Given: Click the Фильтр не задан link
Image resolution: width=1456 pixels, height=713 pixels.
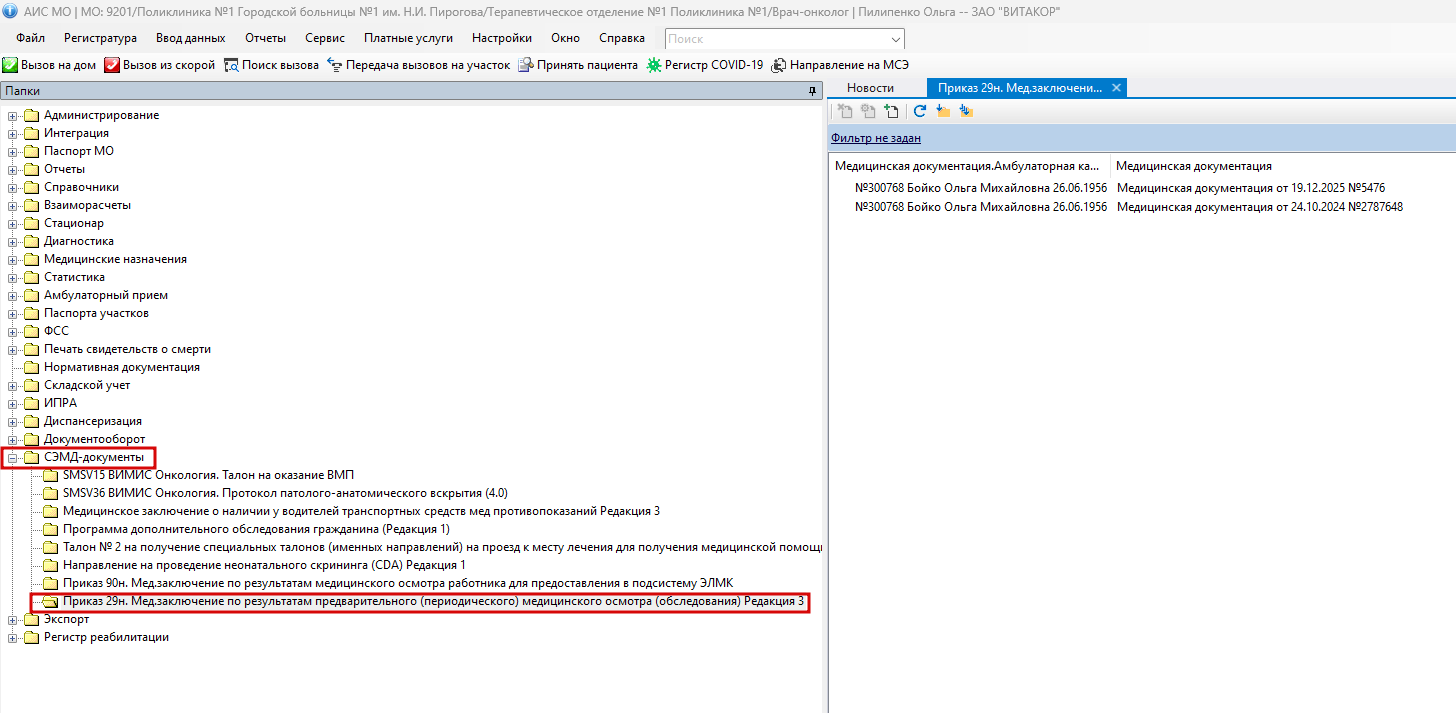Looking at the screenshot, I should pos(876,138).
